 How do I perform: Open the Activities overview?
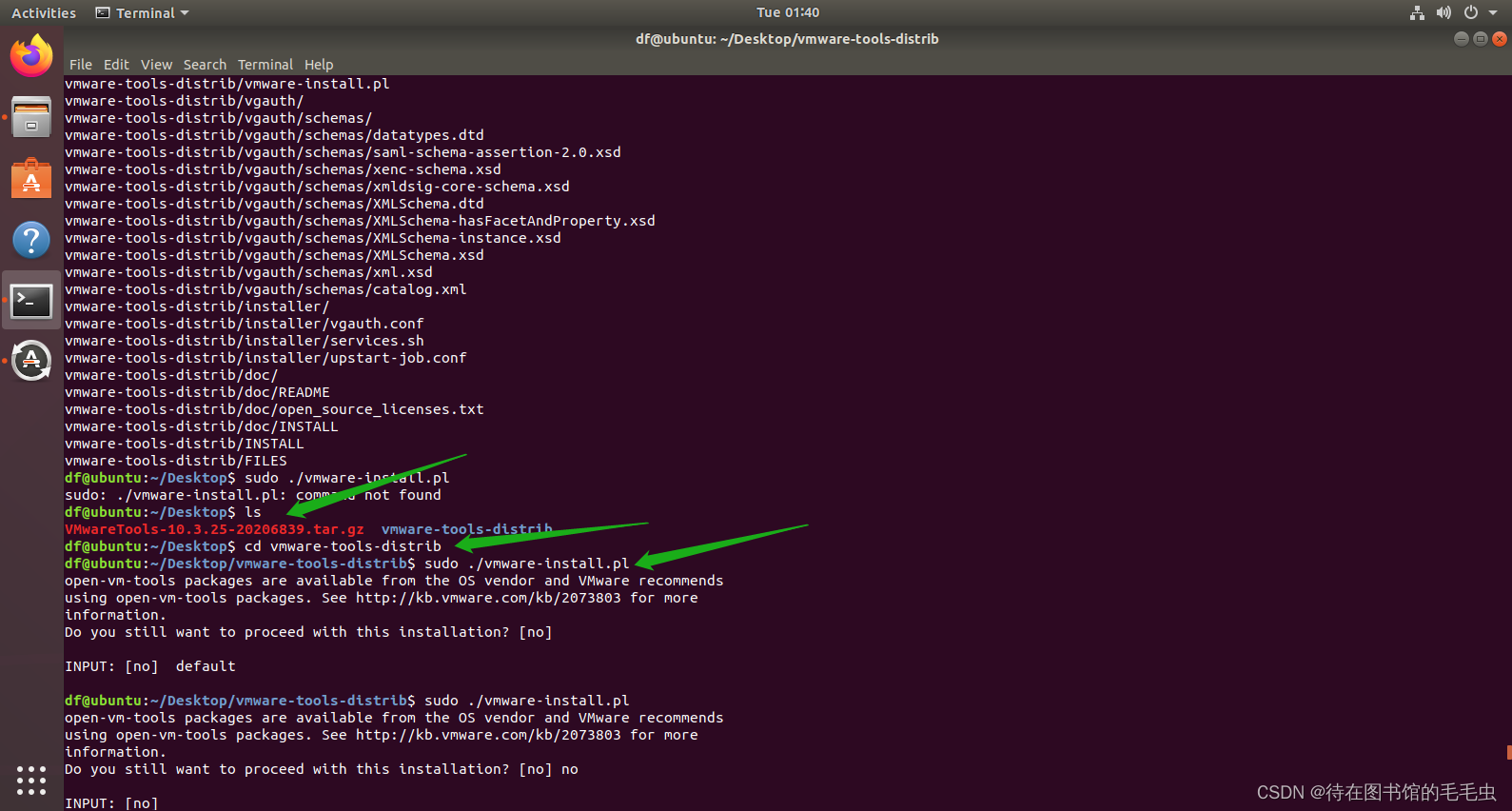(x=44, y=12)
